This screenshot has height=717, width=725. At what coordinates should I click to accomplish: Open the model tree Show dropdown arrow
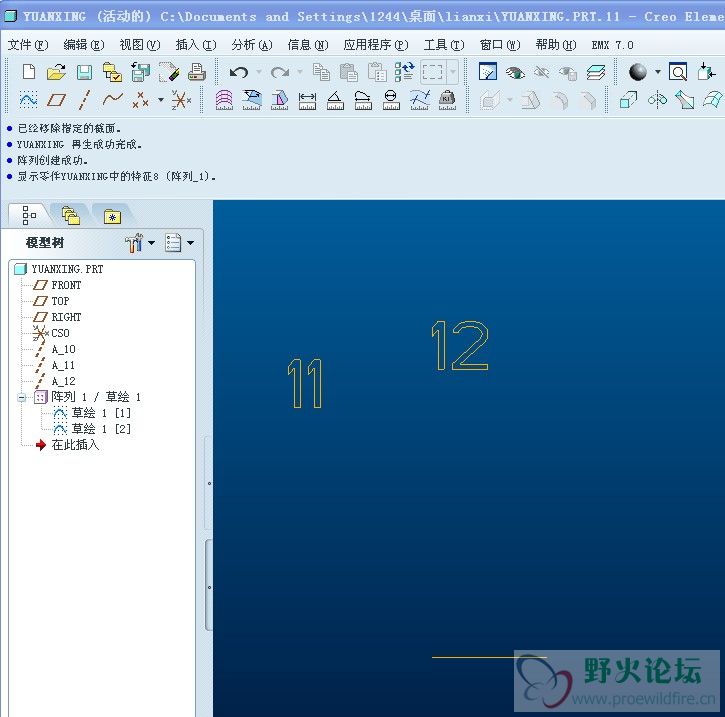click(x=190, y=243)
